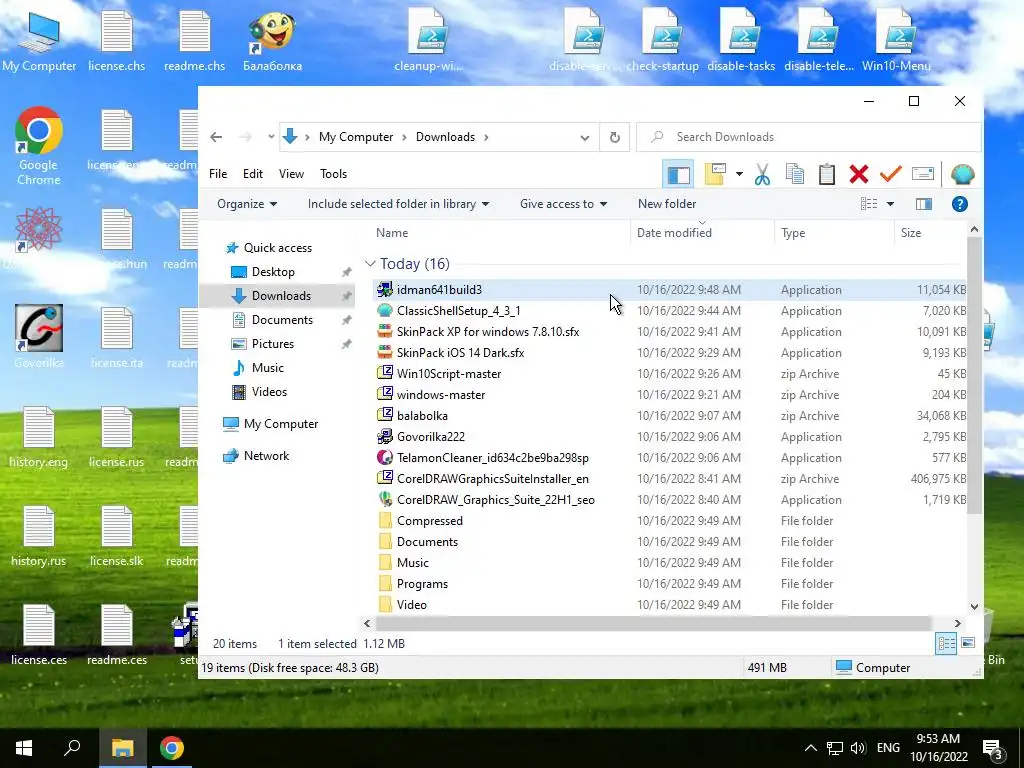The height and width of the screenshot is (768, 1024).
Task: Click the Search Downloads field
Action: click(x=808, y=137)
